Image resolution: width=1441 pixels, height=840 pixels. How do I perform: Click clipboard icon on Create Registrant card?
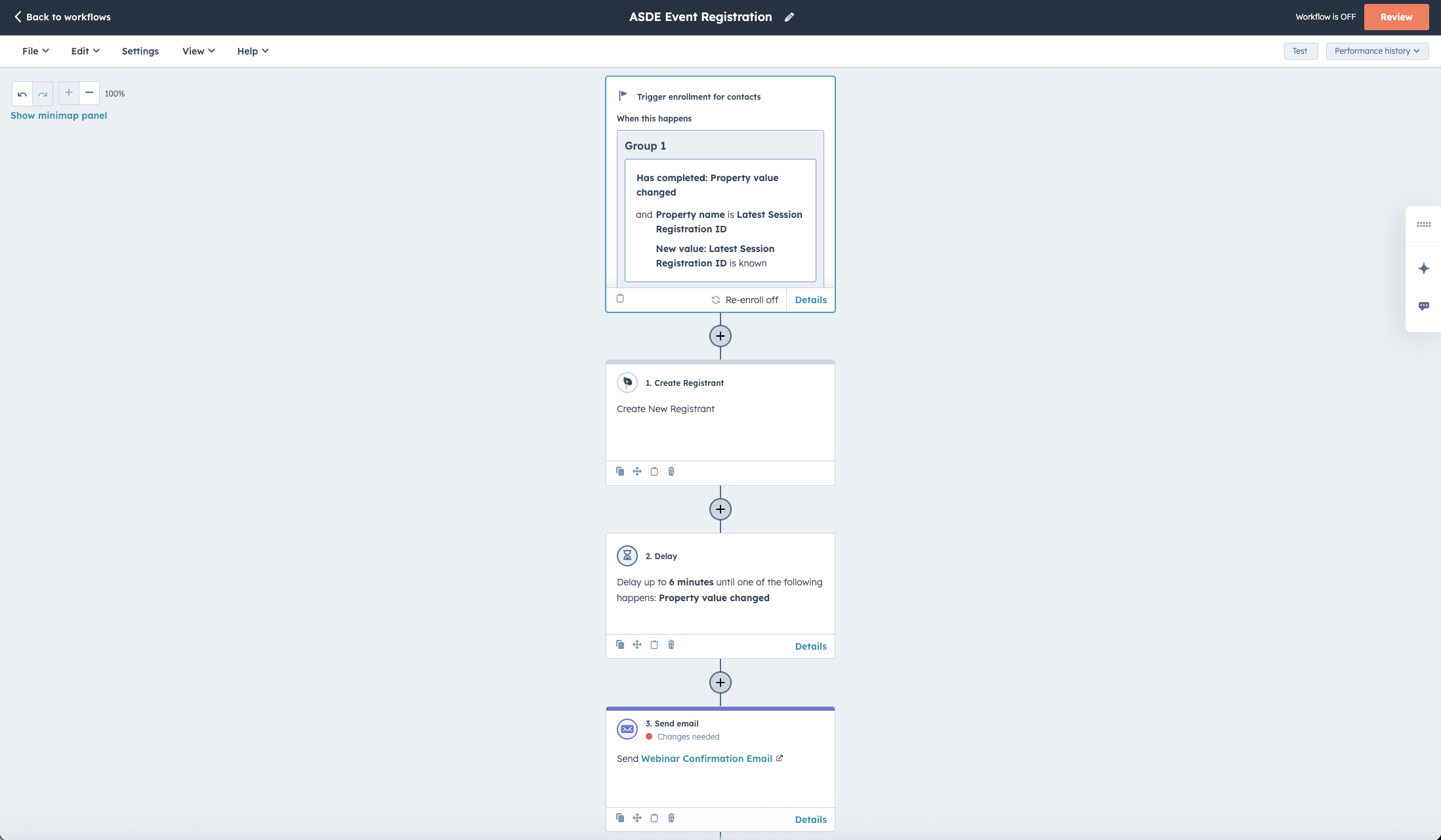click(654, 471)
